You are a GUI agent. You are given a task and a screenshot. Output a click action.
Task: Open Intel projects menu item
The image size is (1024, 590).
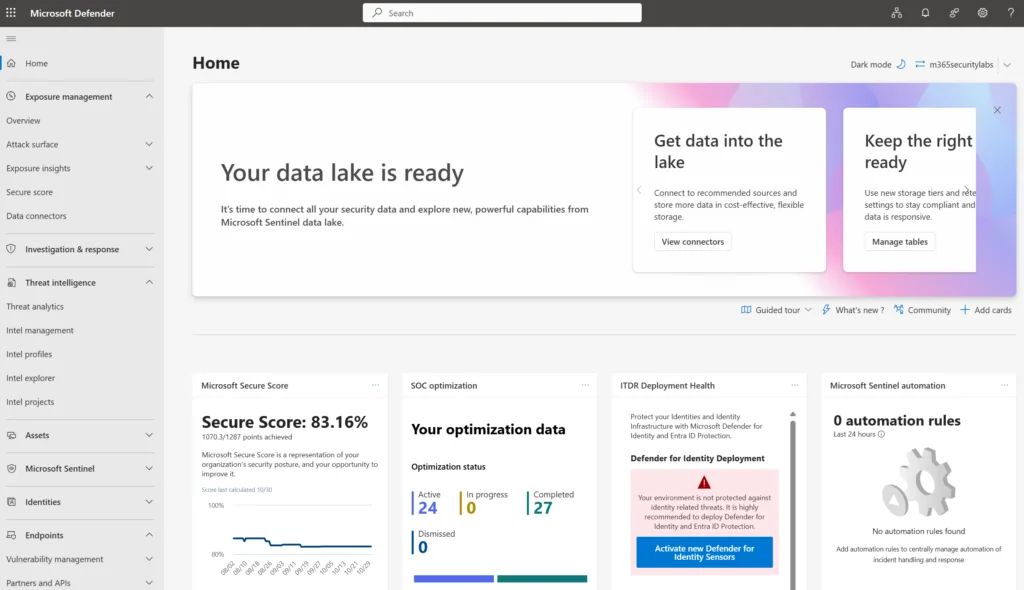click(x=30, y=402)
